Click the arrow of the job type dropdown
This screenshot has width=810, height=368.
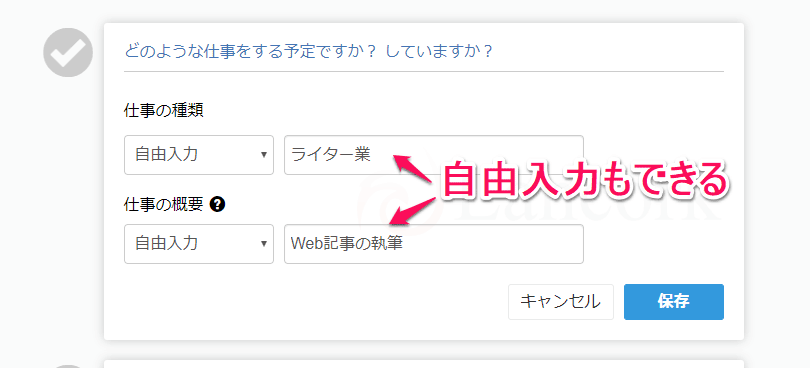263,155
